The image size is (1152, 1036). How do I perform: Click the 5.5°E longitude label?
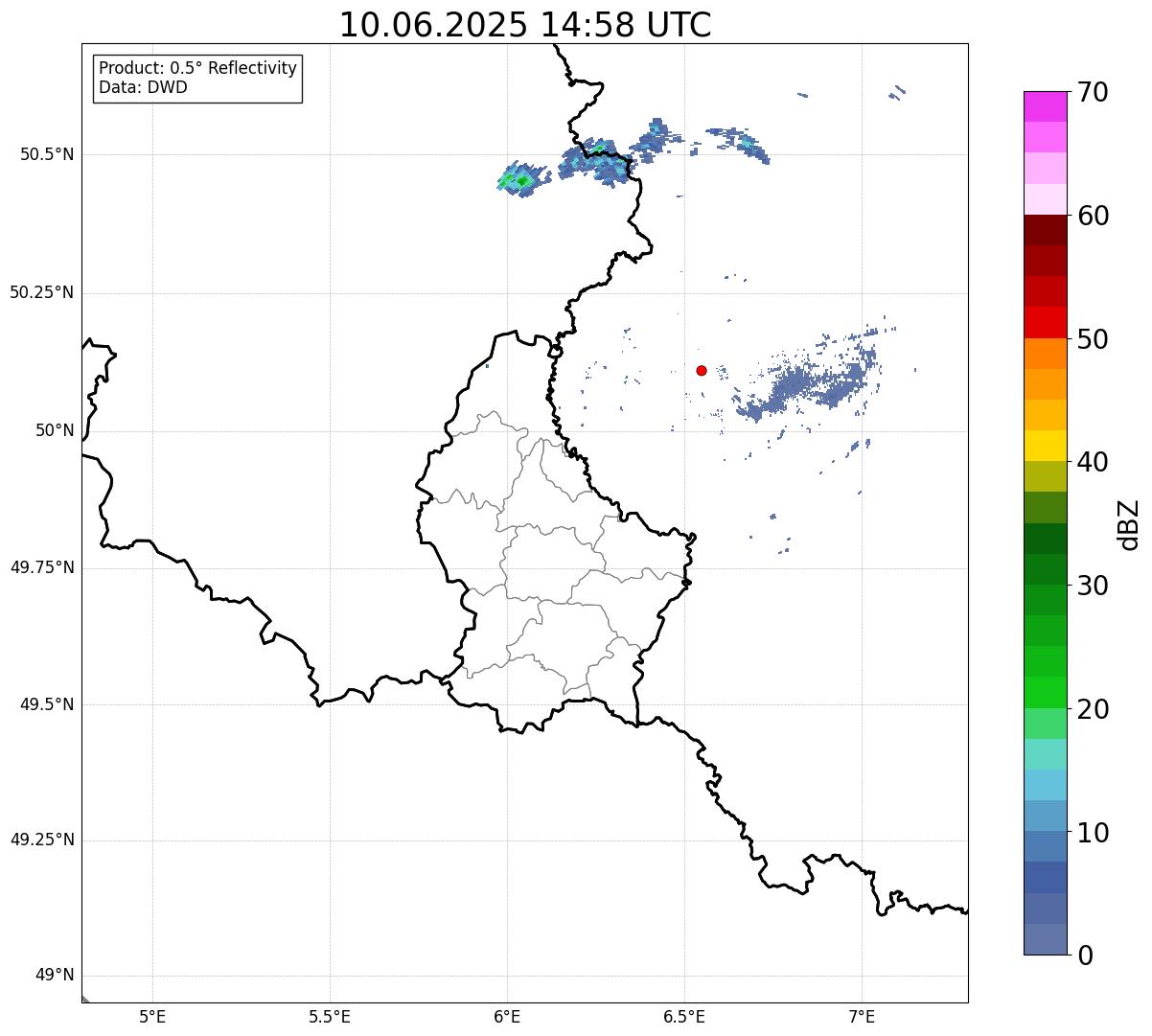(x=330, y=1017)
